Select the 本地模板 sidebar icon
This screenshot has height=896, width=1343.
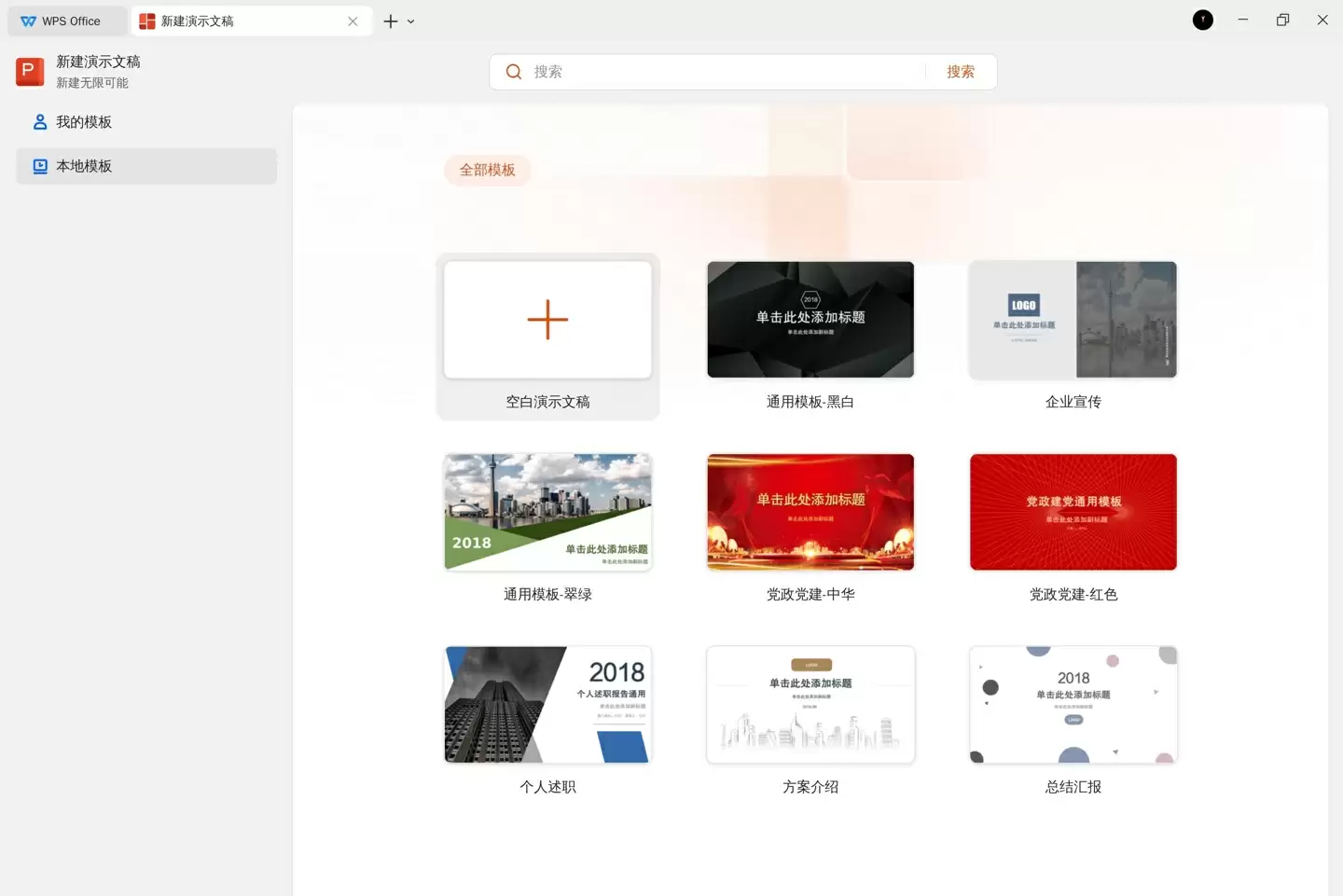click(39, 166)
